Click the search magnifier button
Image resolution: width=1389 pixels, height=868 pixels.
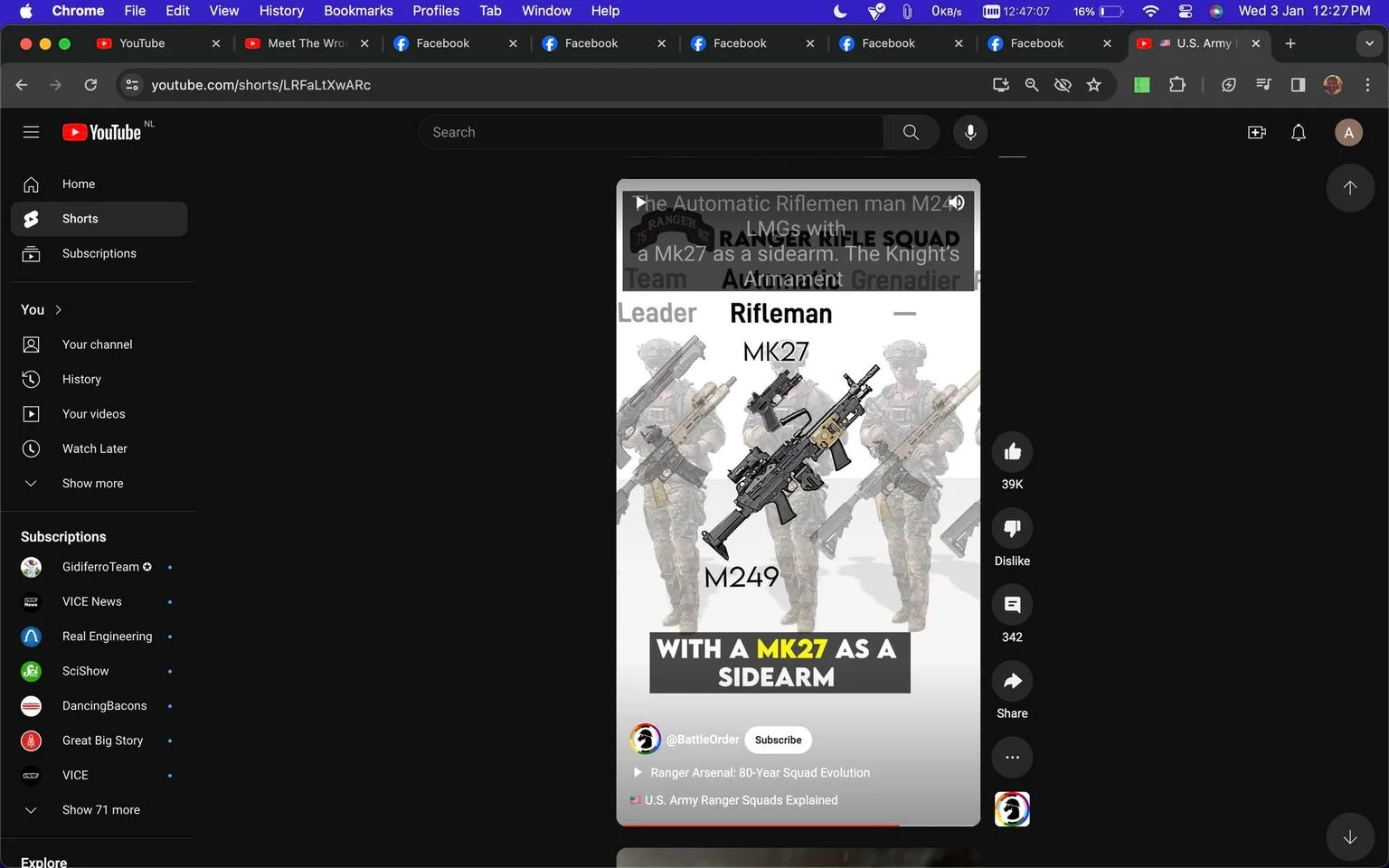pyautogui.click(x=911, y=132)
